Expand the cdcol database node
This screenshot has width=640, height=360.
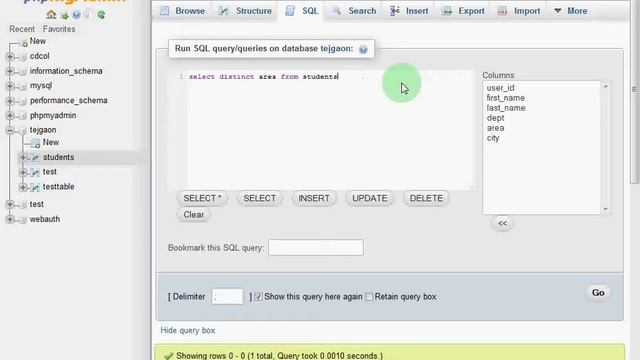click(10, 56)
